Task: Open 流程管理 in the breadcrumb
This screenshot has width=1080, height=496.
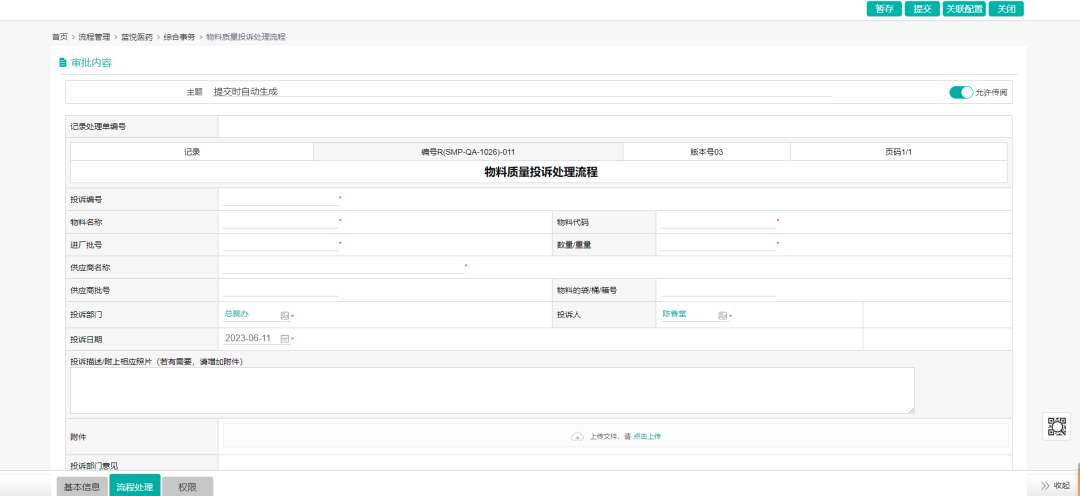Action: (94, 37)
